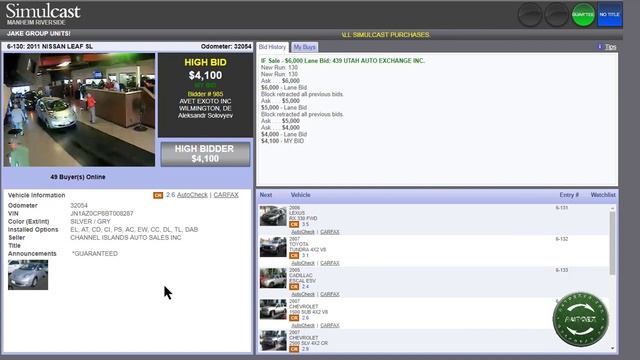Click the '6-130: 2011 NISSAN LEAF SL' title
The image size is (640, 360).
tap(50, 47)
